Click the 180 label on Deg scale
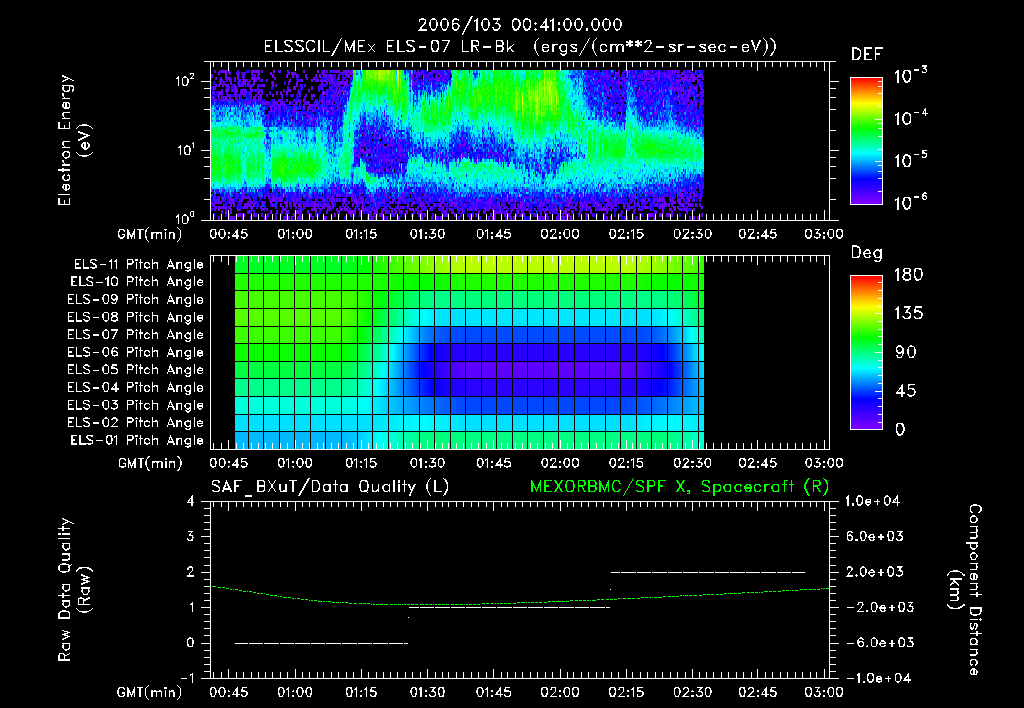The height and width of the screenshot is (708, 1024). [x=908, y=274]
